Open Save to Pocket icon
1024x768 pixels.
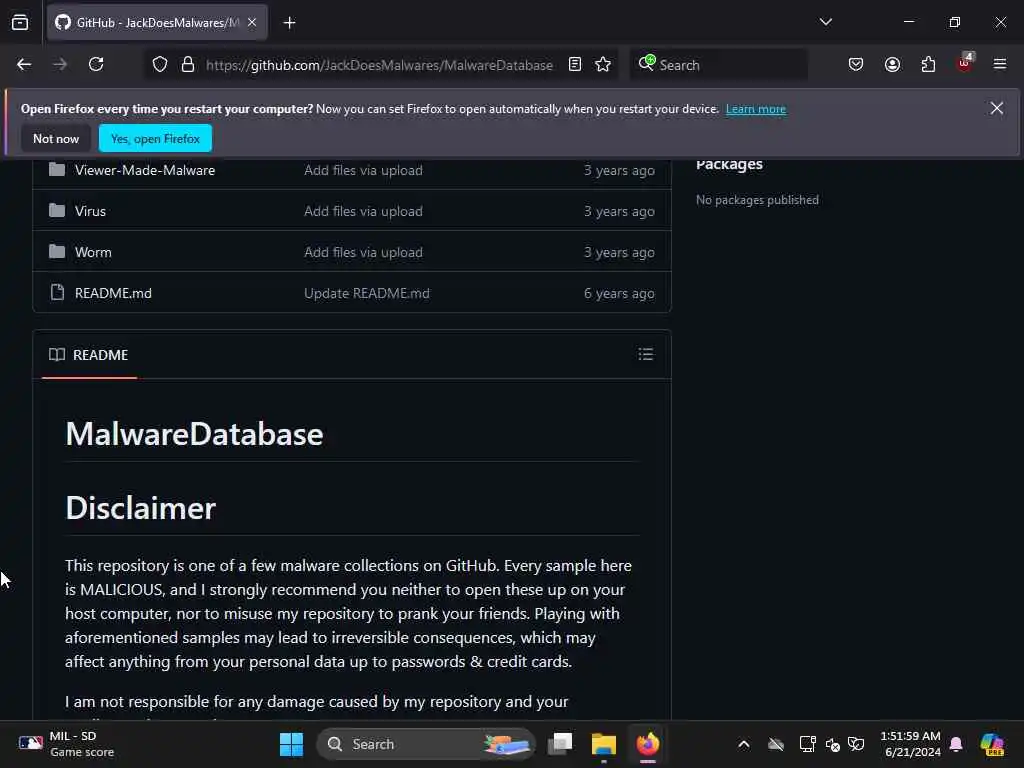[856, 64]
